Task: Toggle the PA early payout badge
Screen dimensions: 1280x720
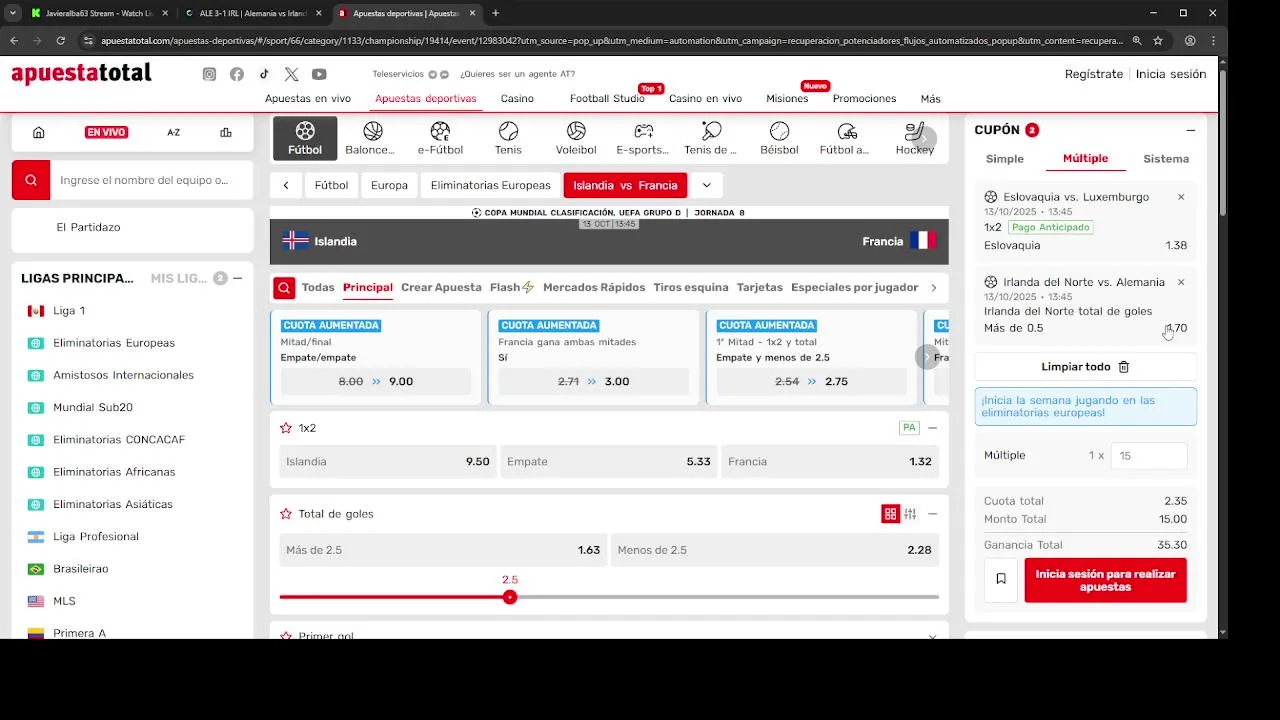Action: (909, 428)
